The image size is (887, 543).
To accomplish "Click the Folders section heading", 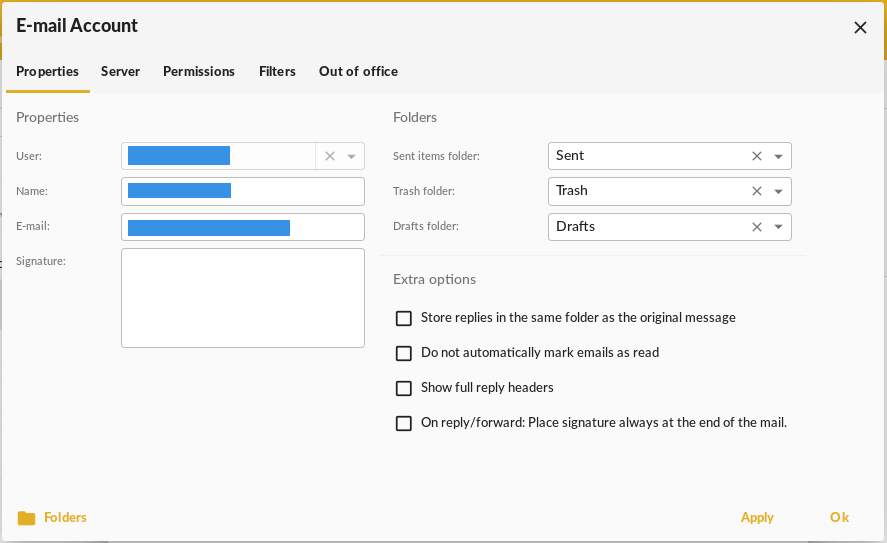I will (415, 117).
